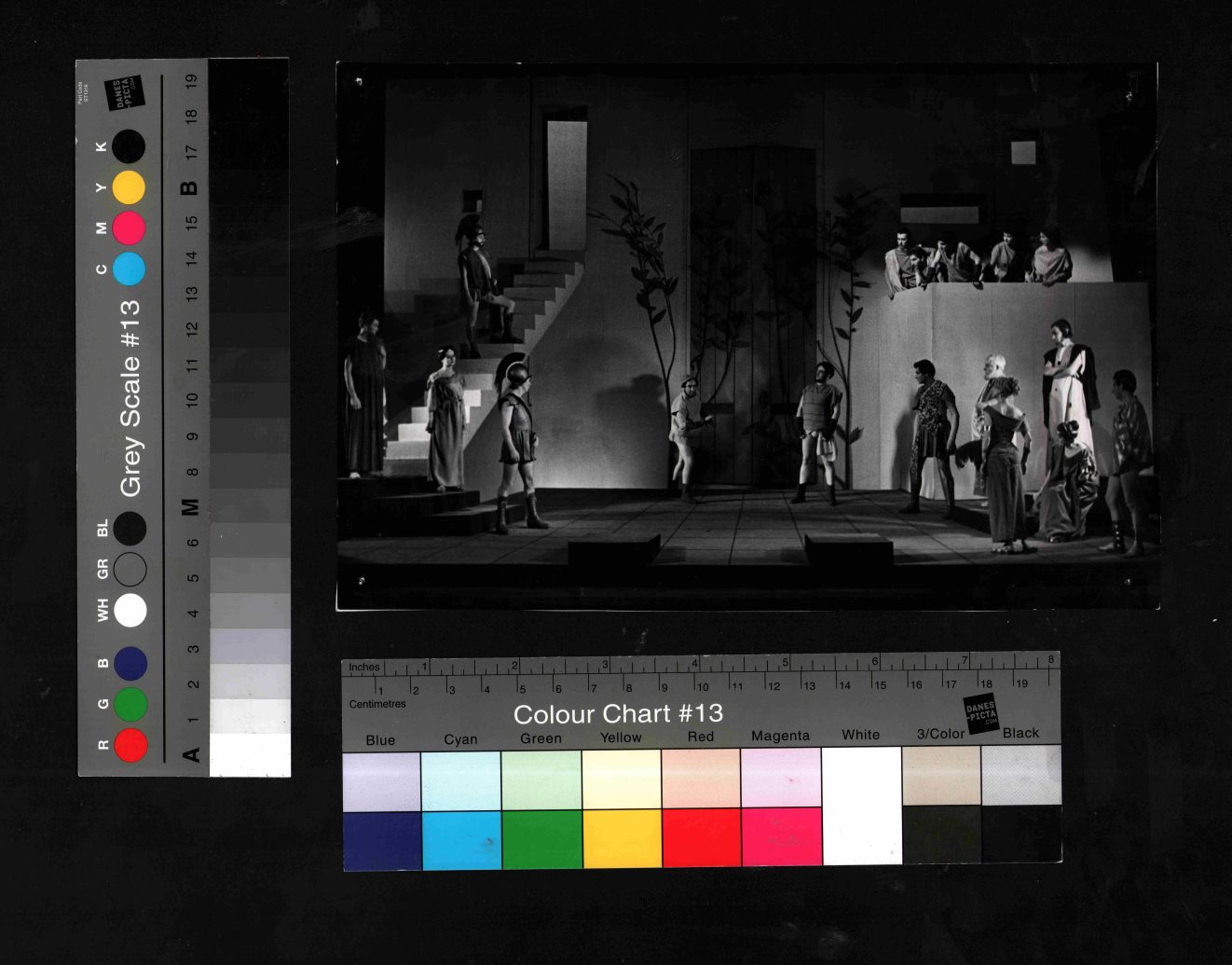Pick the solid green swatch under Green
The width and height of the screenshot is (1232, 965).
click(541, 839)
